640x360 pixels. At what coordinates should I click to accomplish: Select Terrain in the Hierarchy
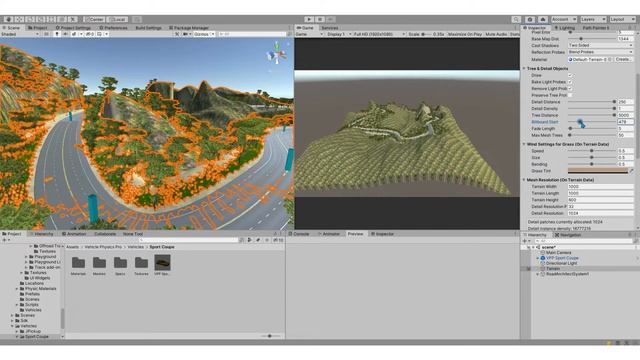click(553, 269)
